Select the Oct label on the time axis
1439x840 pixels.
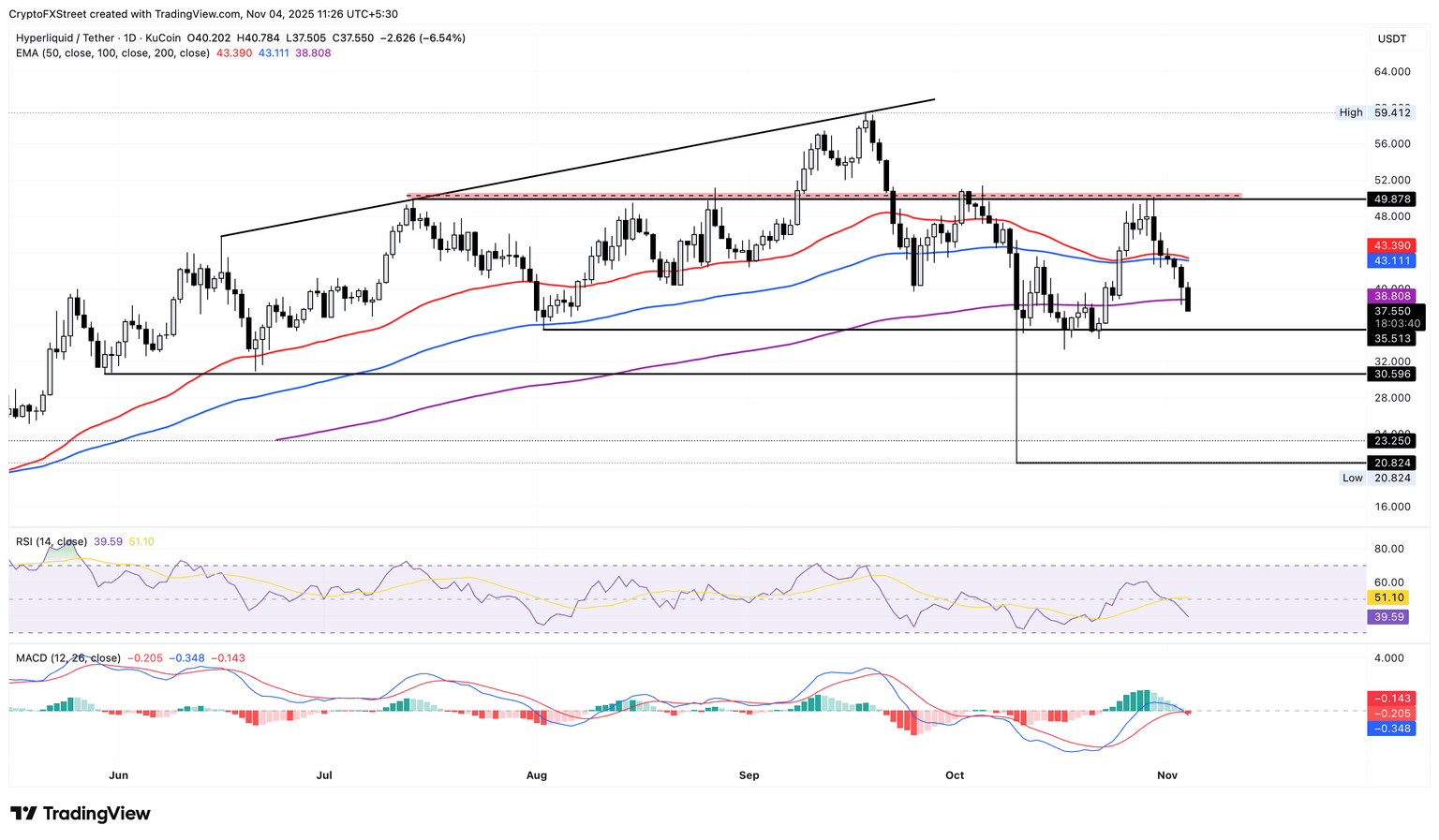point(955,775)
